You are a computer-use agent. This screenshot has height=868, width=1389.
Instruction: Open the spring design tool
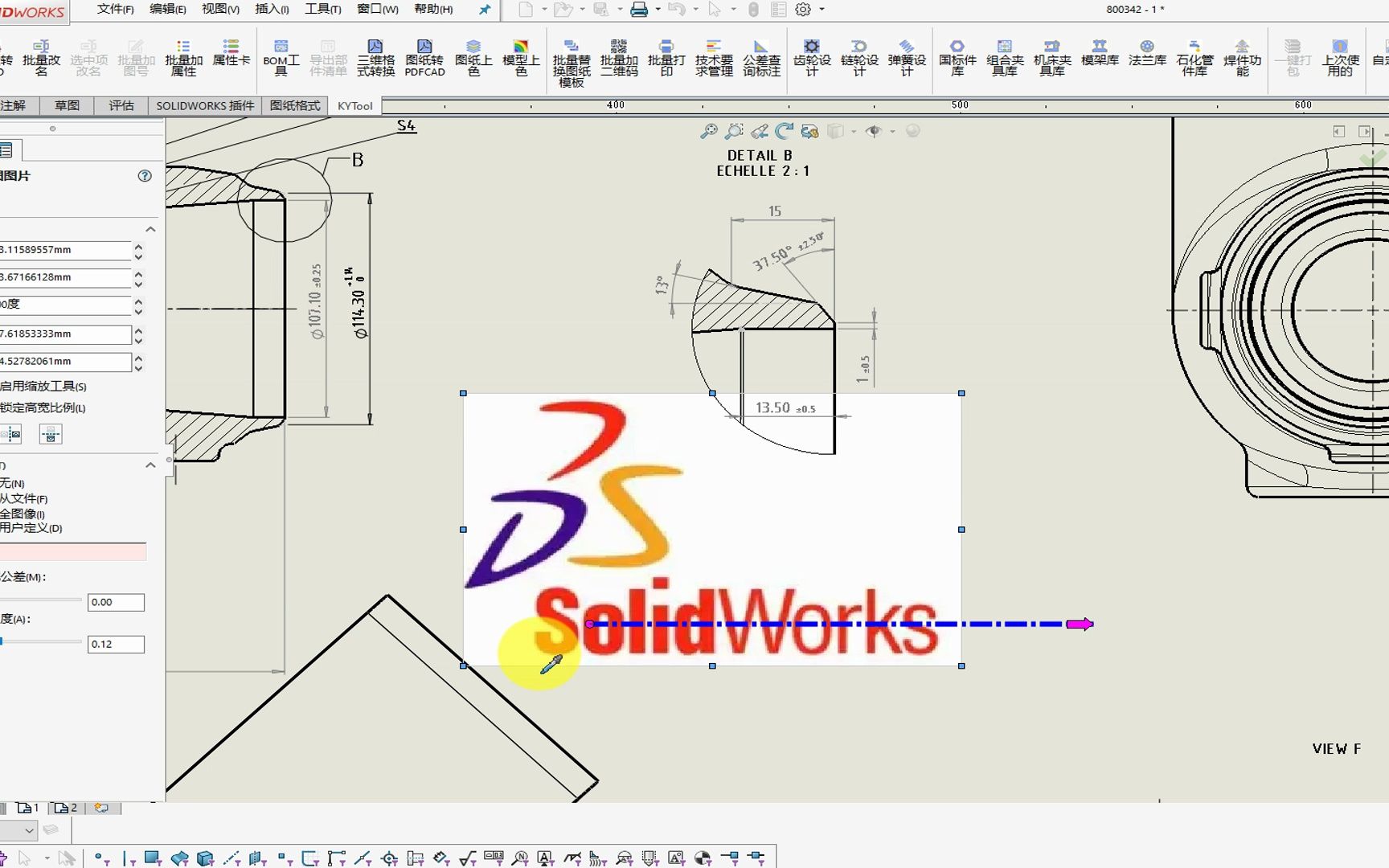(x=907, y=57)
